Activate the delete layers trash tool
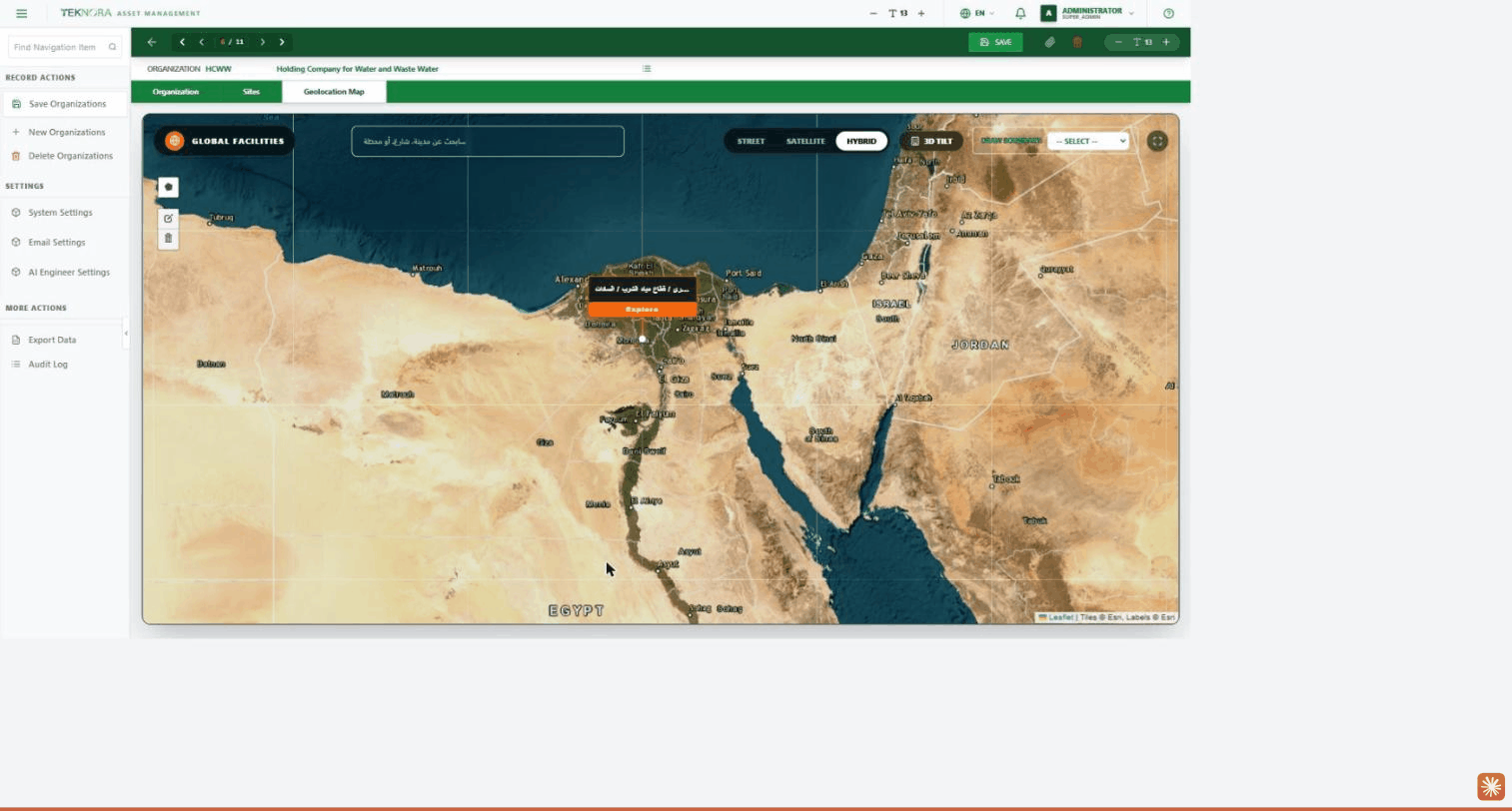Viewport: 1512px width, 811px height. tap(168, 238)
